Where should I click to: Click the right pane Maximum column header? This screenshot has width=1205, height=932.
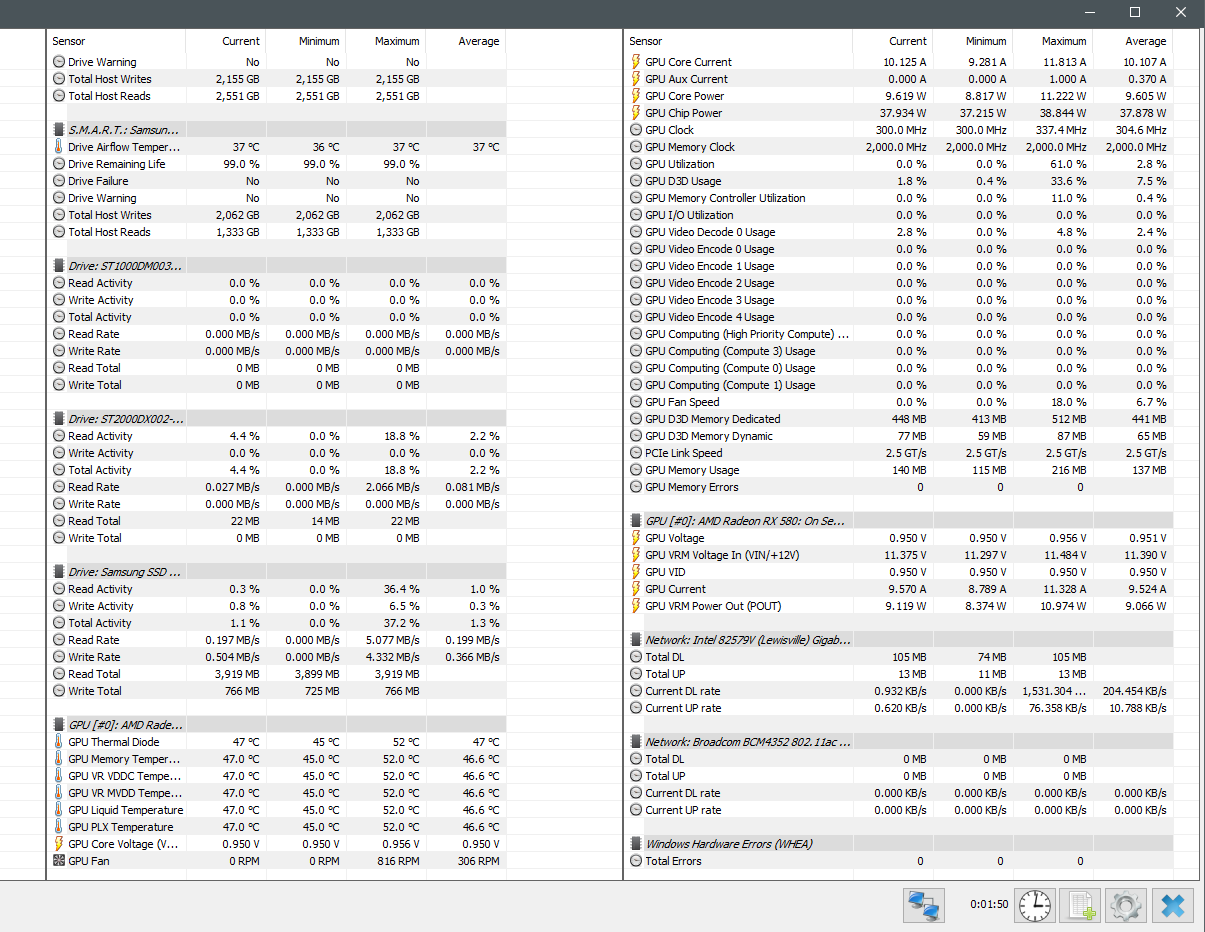(1052, 41)
